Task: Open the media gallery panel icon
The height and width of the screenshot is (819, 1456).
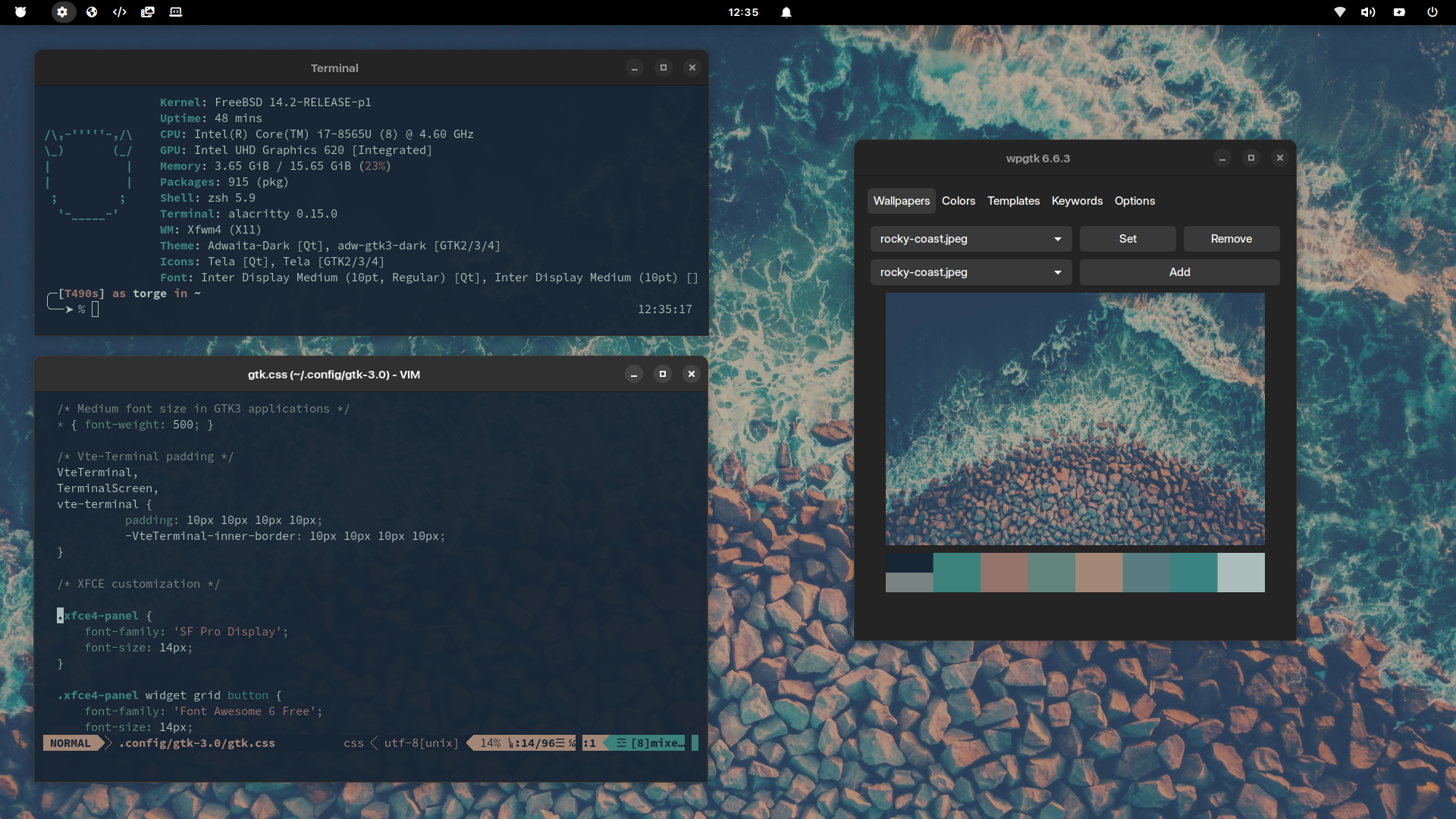Action: click(x=148, y=12)
